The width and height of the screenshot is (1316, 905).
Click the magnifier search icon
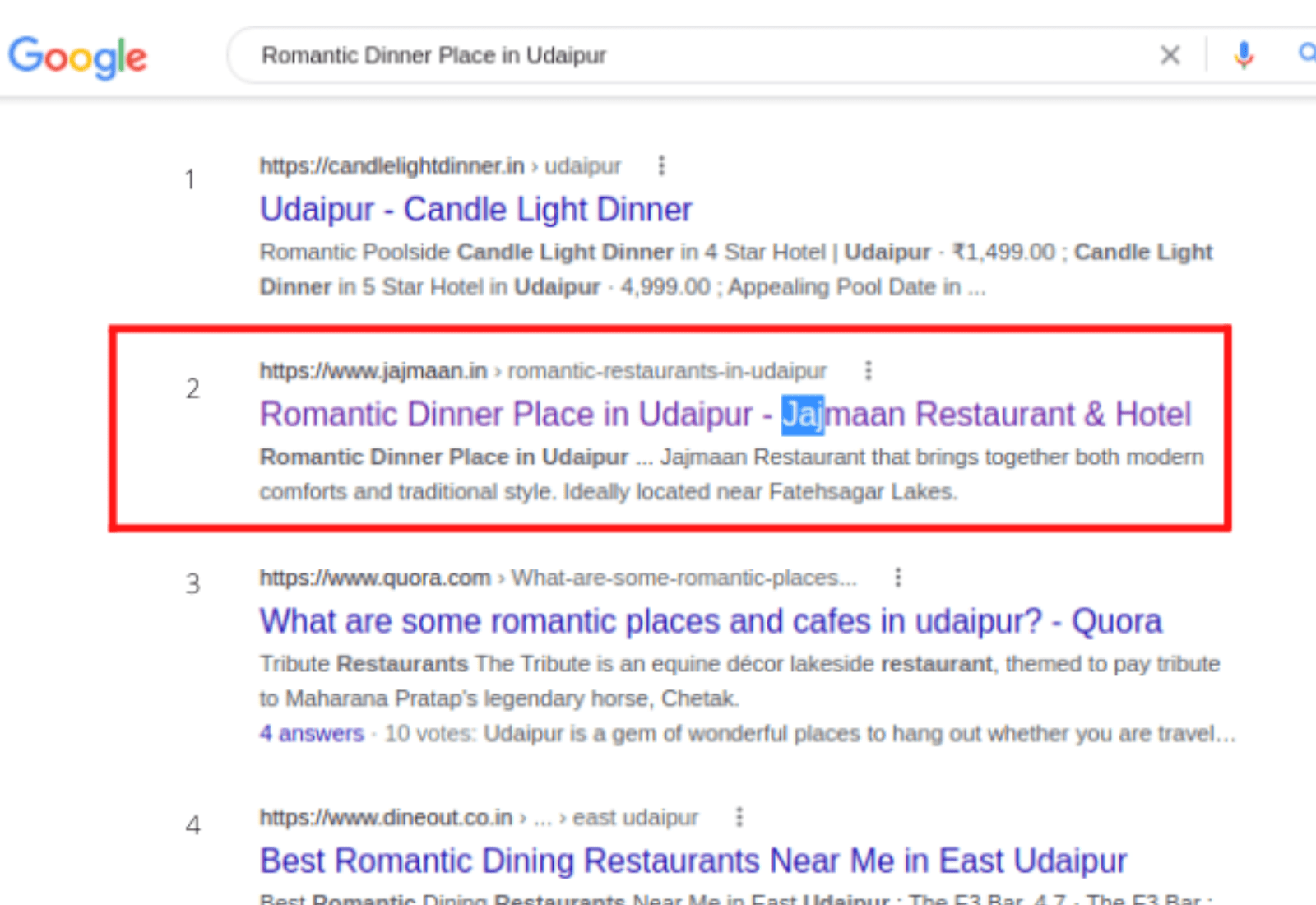coord(1306,53)
